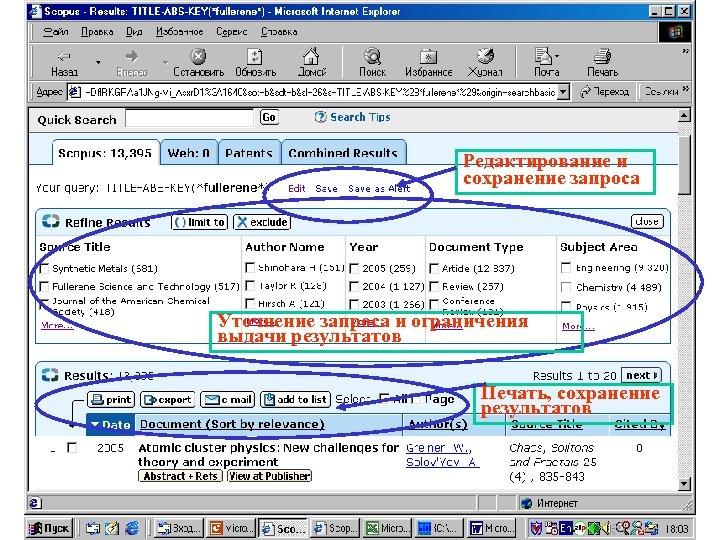Stop page loading with Остановить icon

(x=198, y=56)
